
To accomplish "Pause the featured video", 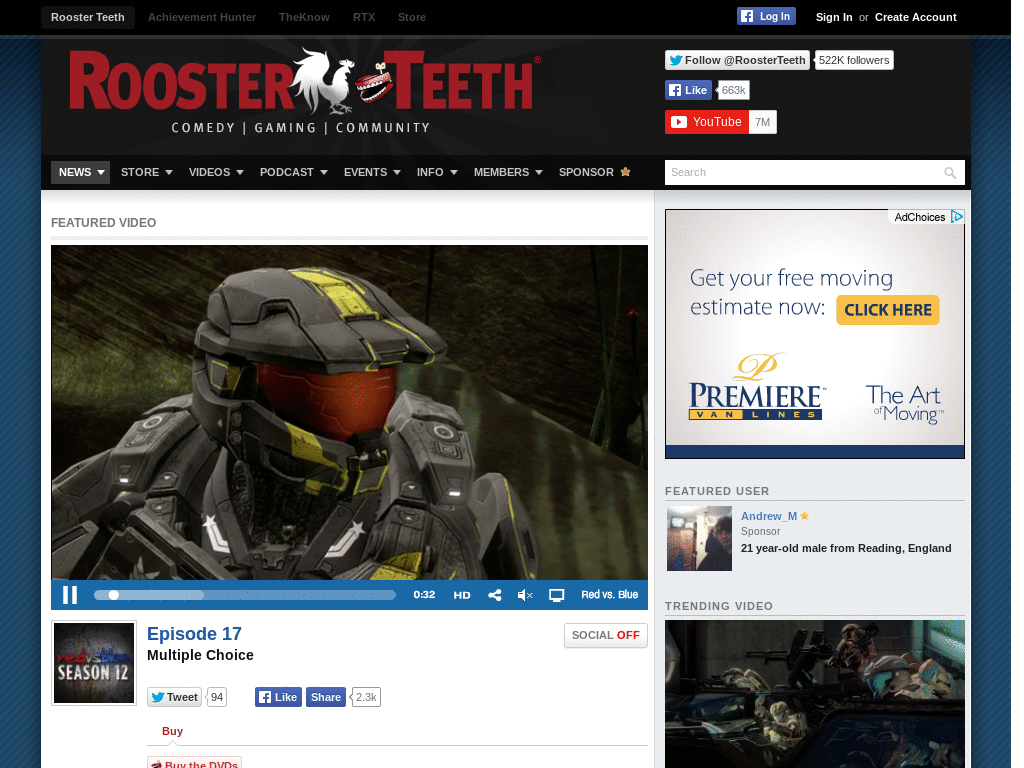I will click(x=70, y=595).
